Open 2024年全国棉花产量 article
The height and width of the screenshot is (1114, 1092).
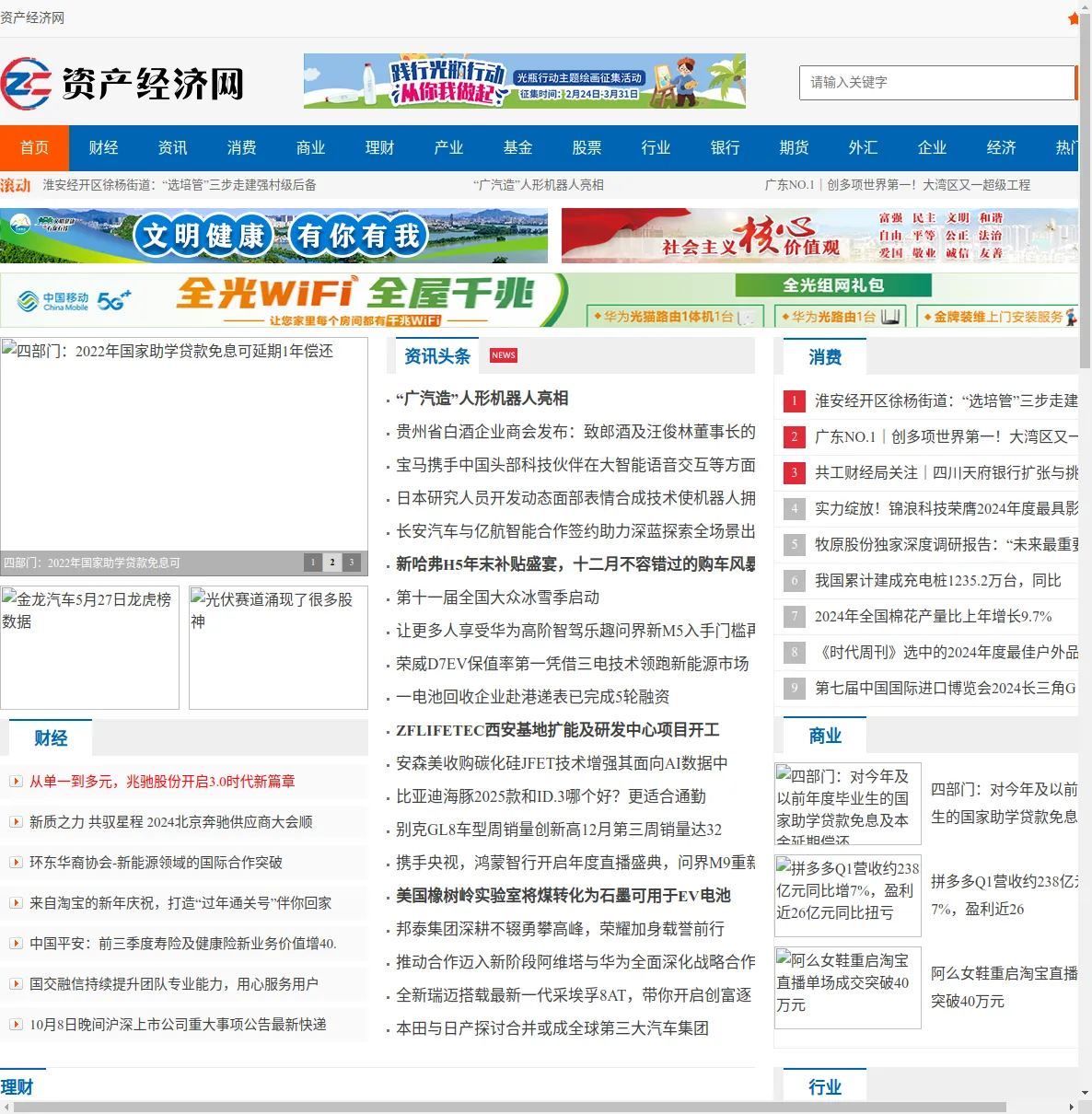[933, 617]
